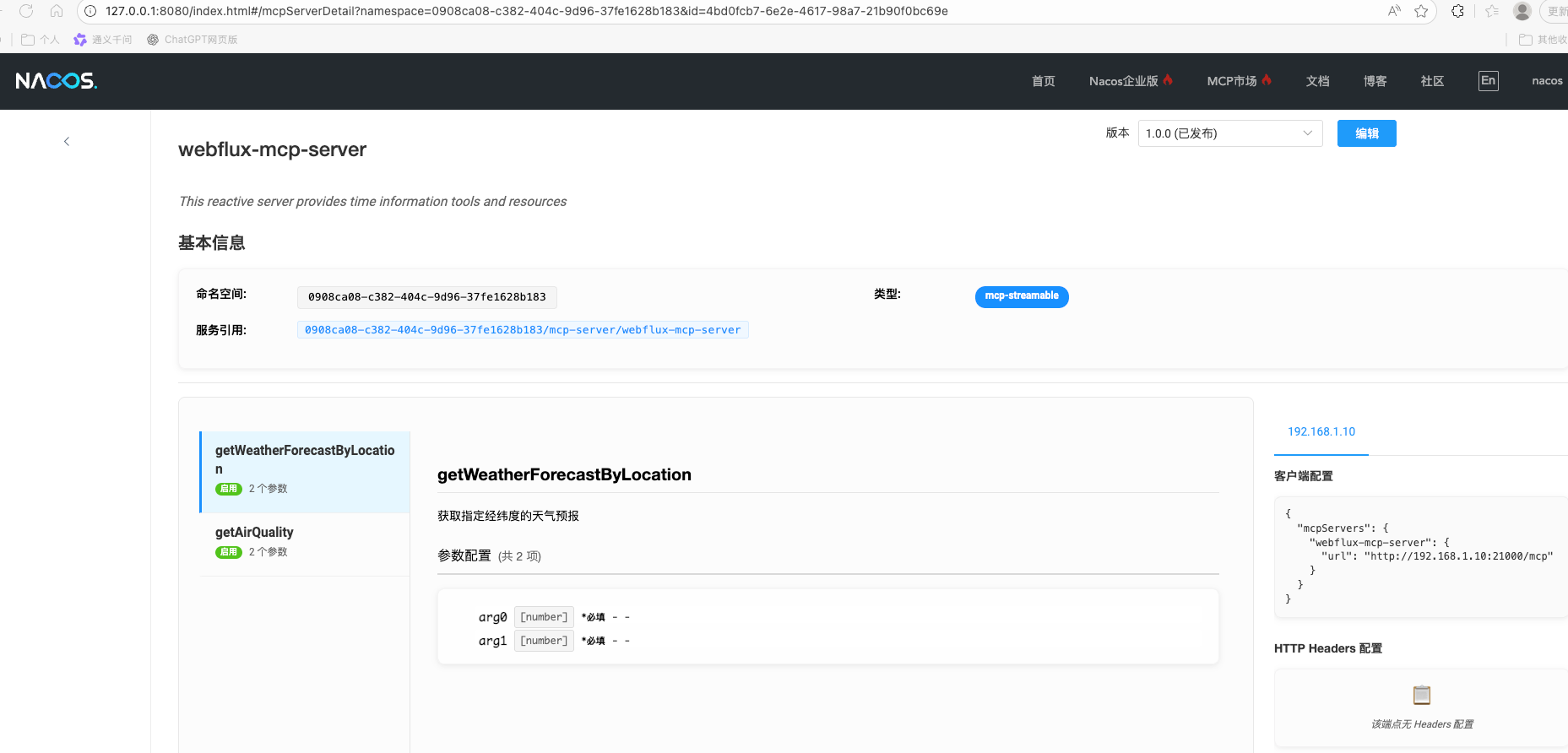Image resolution: width=1568 pixels, height=753 pixels.
Task: Click the Nacos logo
Action: coord(57,81)
